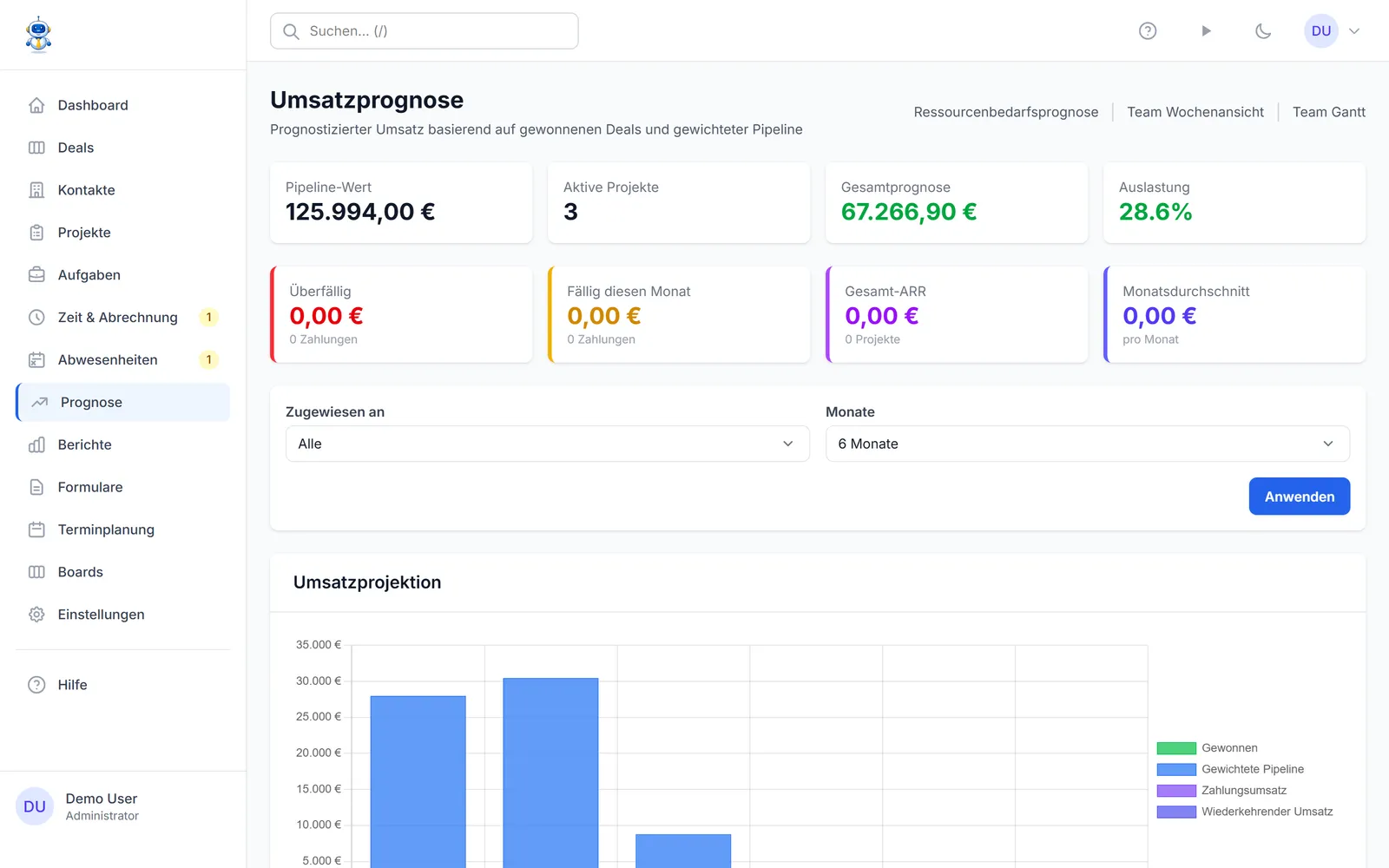Focus the Suchen search field

425,31
